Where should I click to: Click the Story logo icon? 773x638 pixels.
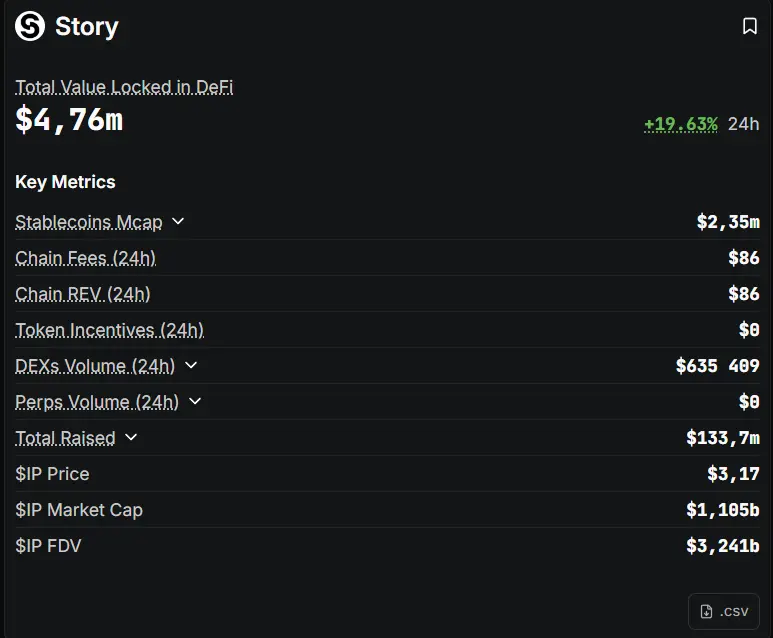30,26
